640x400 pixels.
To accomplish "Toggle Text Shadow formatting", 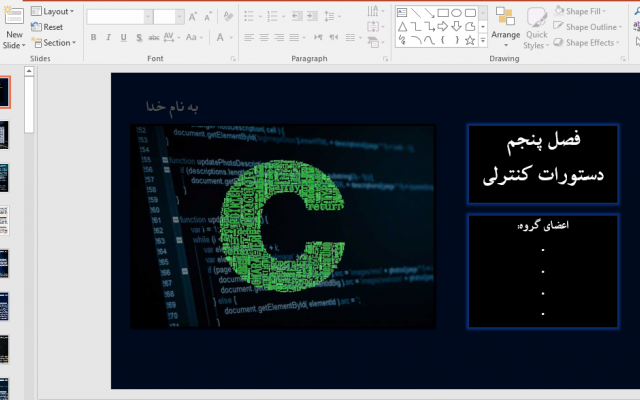I will [x=139, y=38].
